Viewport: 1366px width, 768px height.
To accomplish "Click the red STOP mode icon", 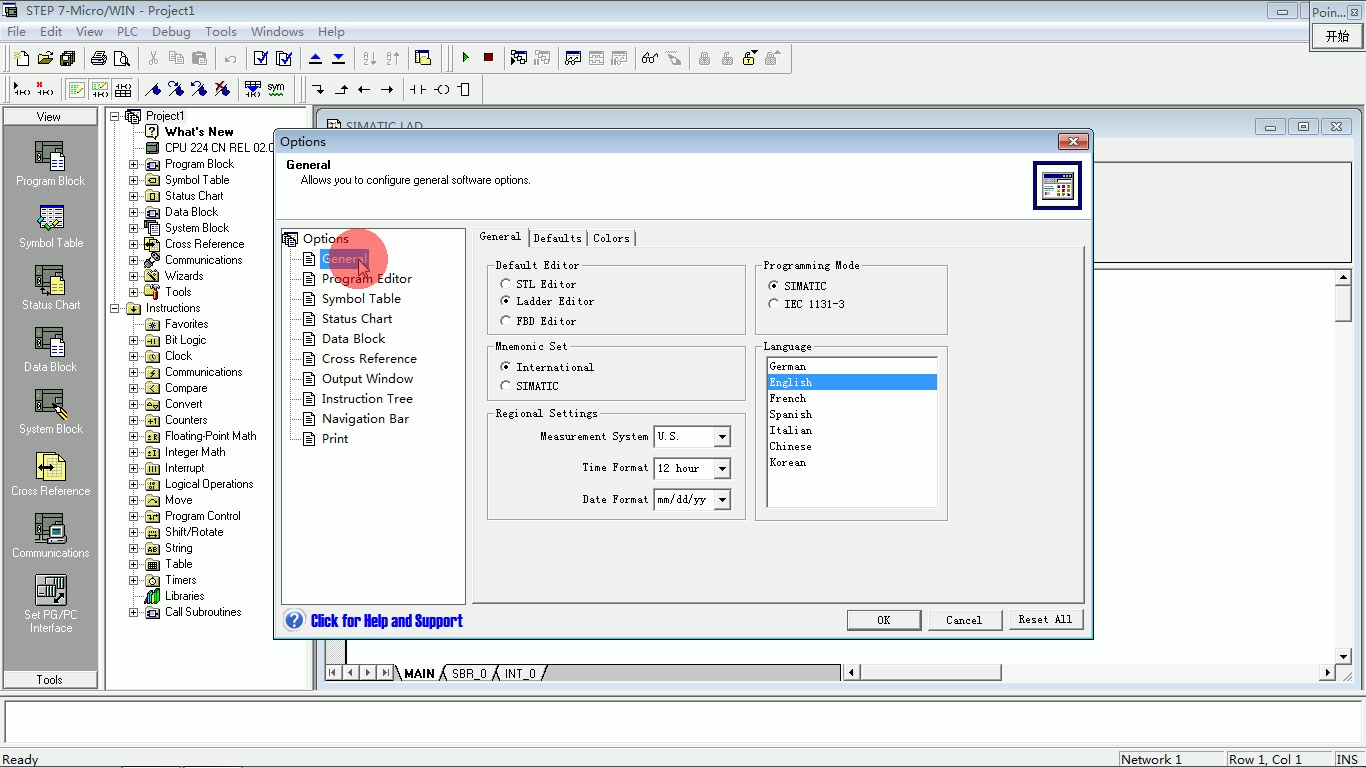I will 488,58.
